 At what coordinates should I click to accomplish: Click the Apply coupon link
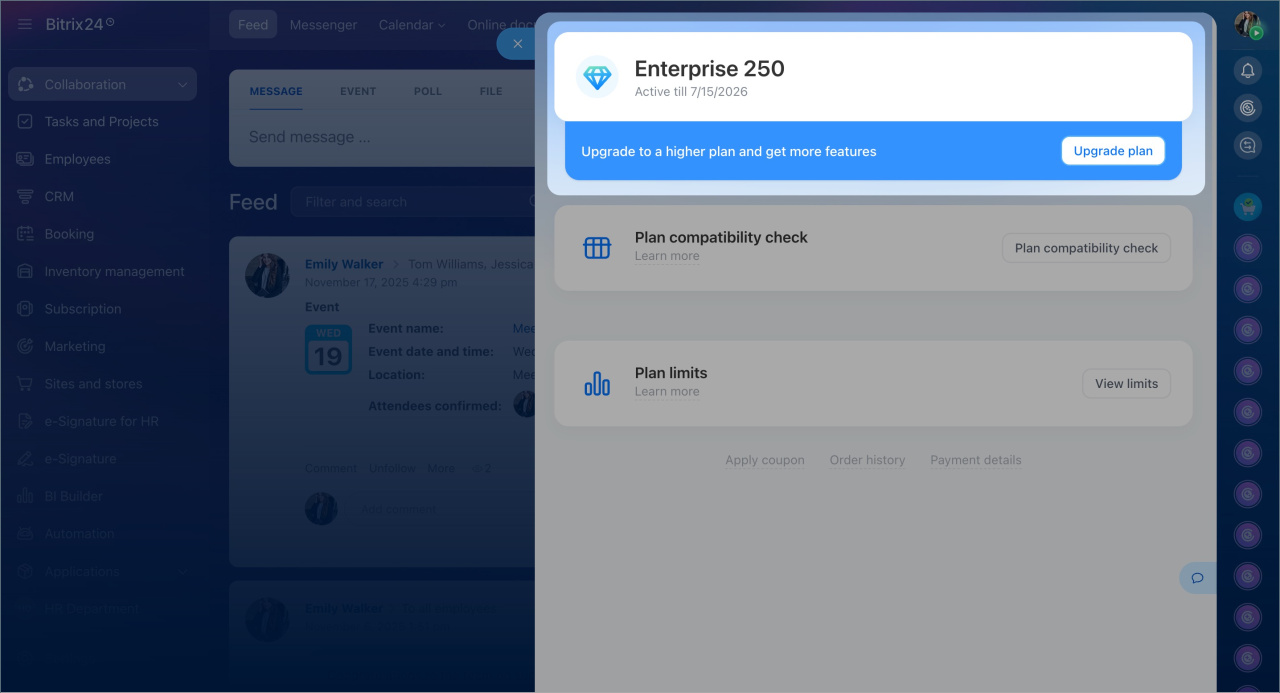(x=765, y=460)
